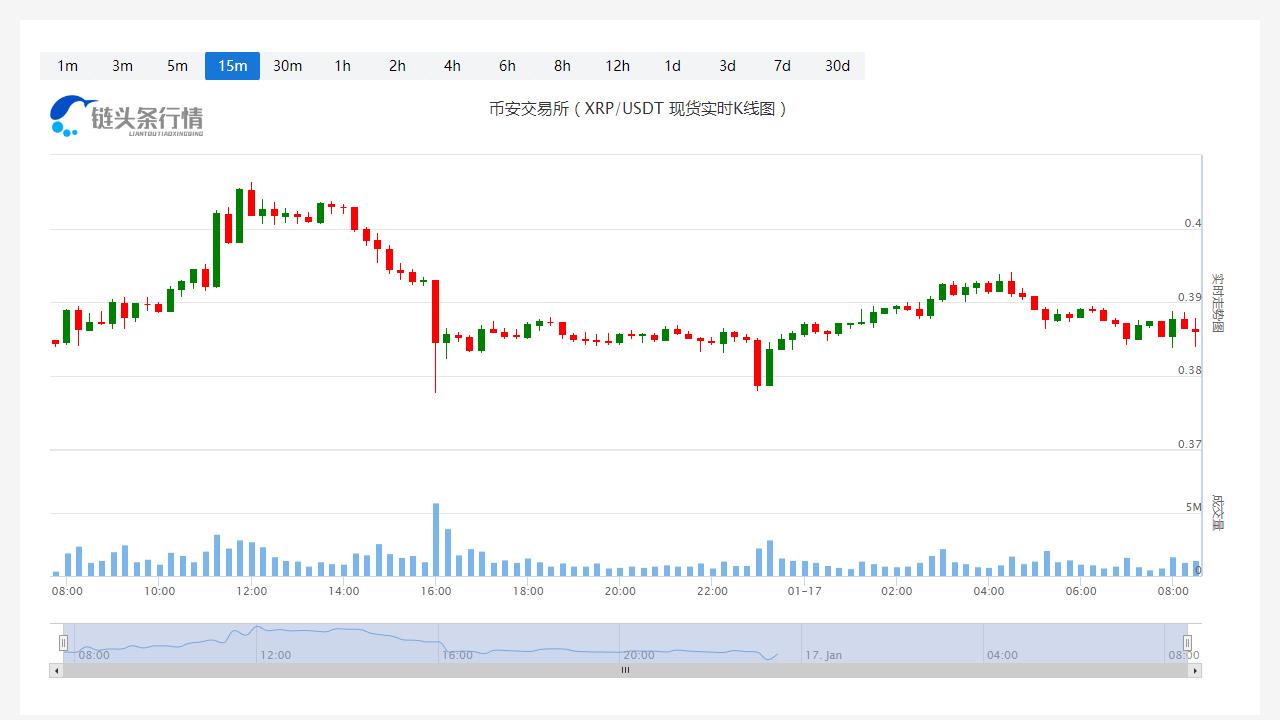1280x720 pixels.
Task: Click the XRP/USDT chart title
Action: pyautogui.click(x=638, y=108)
